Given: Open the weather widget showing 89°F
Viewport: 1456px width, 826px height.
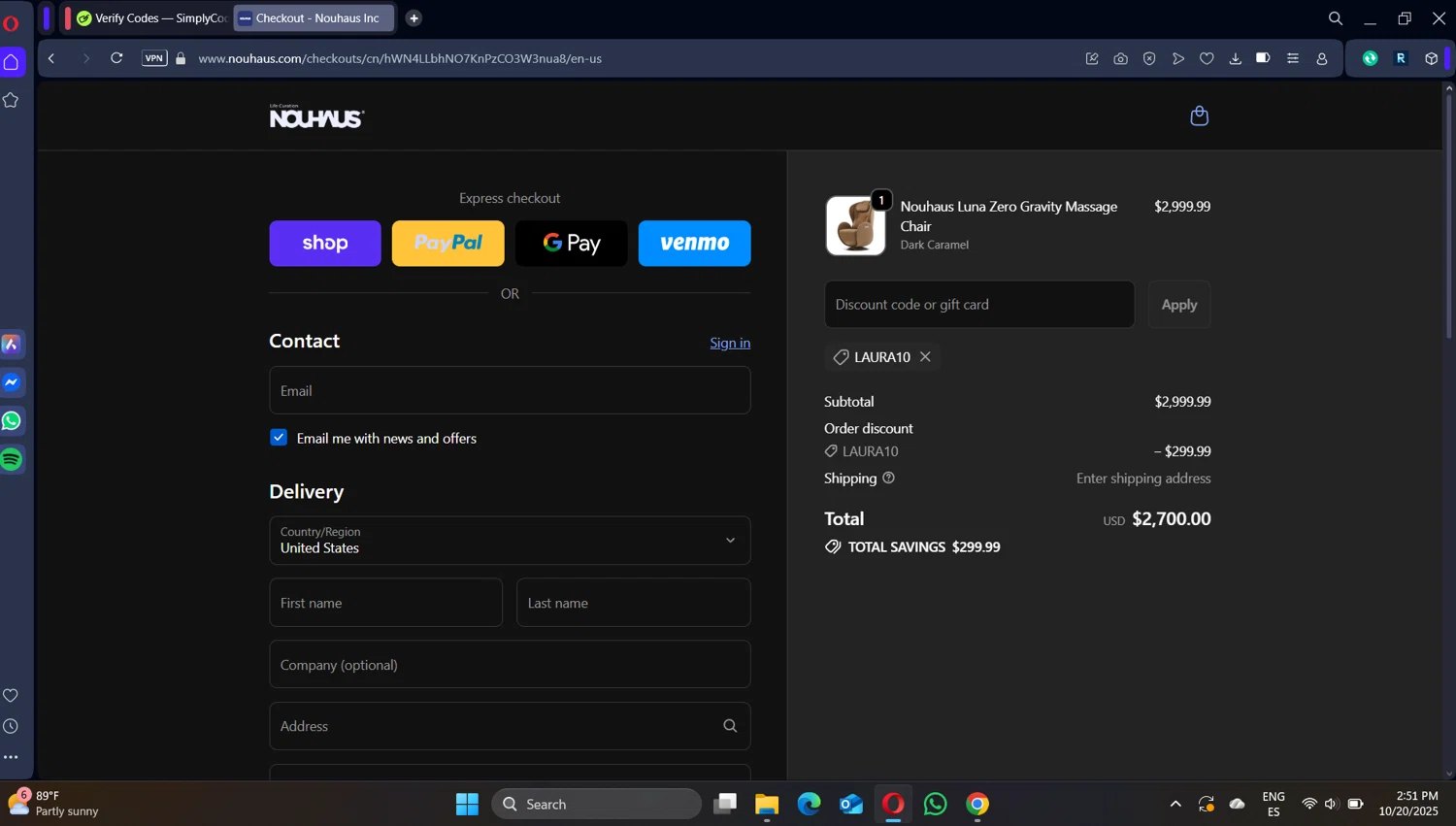Looking at the screenshot, I should pyautogui.click(x=54, y=803).
